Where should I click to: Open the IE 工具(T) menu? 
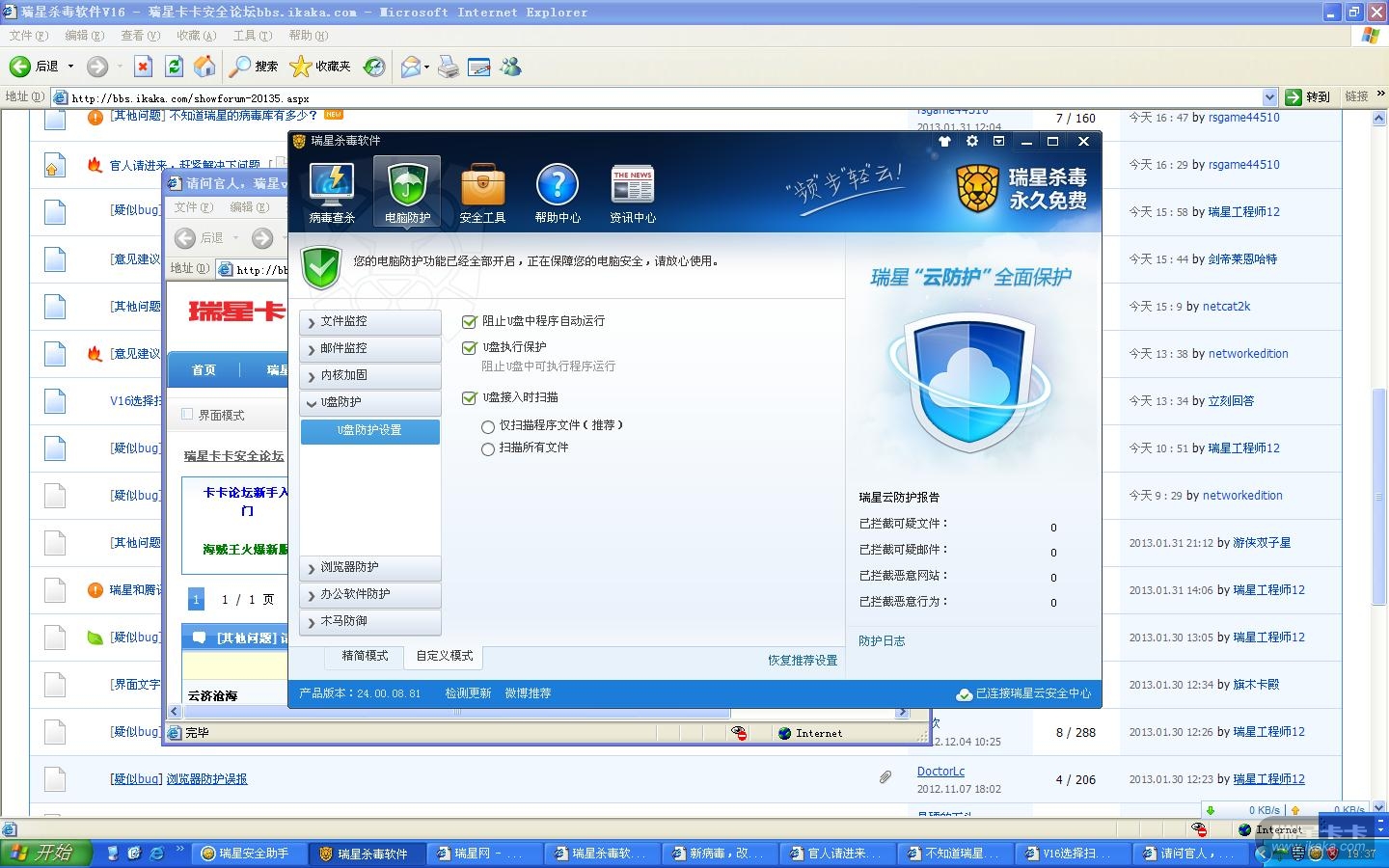click(x=252, y=36)
